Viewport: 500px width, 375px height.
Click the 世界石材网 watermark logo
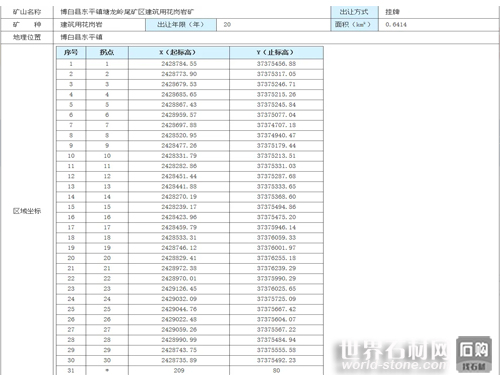click(393, 355)
